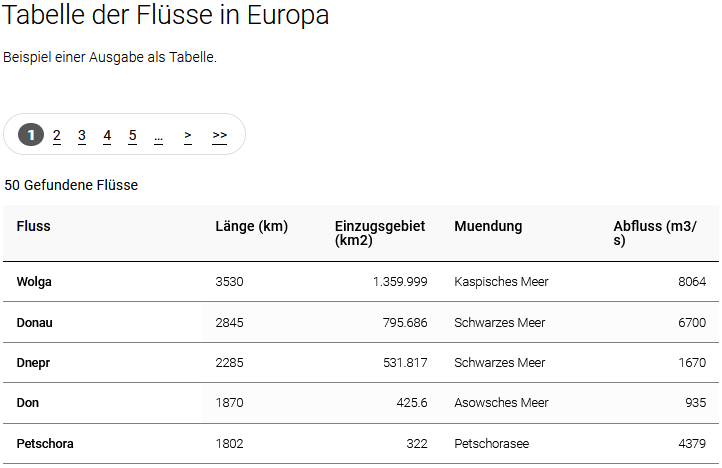This screenshot has height=468, width=722.
Task: Click the Abfluss (m3/s) header
Action: coord(655,233)
